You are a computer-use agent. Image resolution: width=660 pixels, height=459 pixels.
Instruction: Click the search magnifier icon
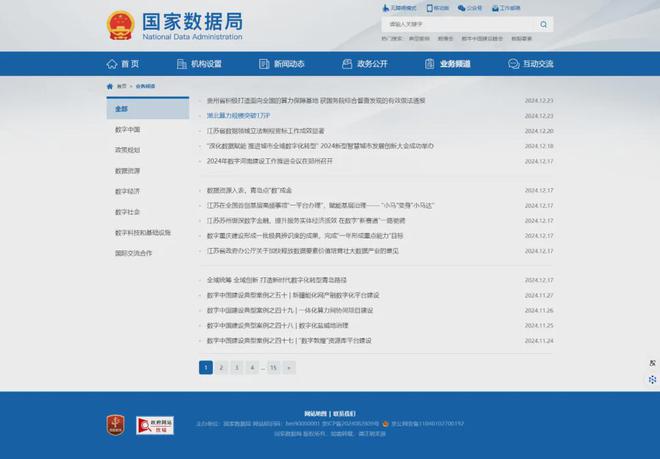pos(543,24)
